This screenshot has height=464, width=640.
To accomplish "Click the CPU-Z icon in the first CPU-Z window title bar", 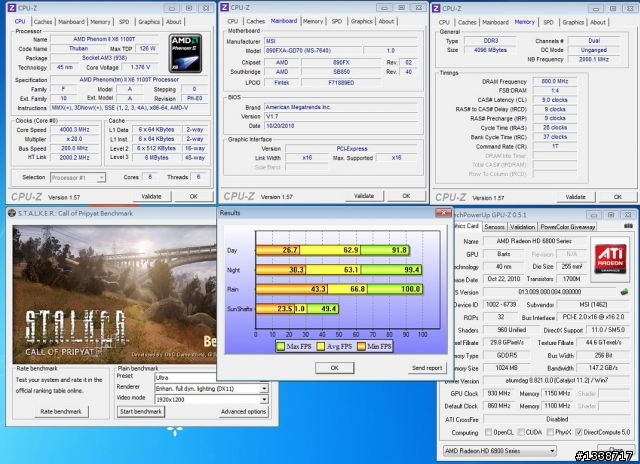I will tap(12, 8).
